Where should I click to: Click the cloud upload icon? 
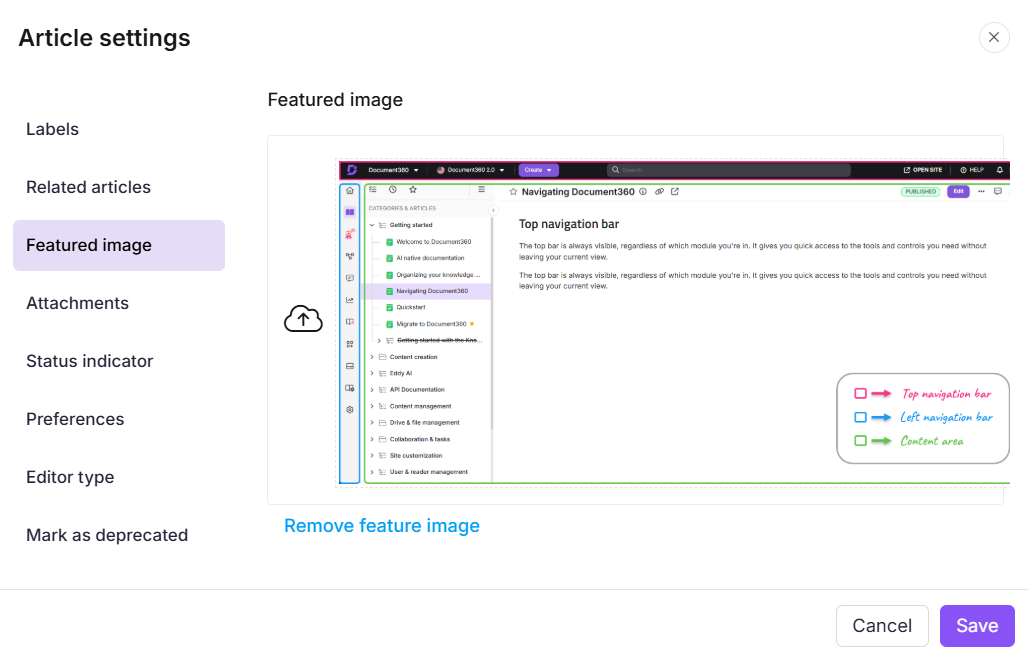[303, 319]
